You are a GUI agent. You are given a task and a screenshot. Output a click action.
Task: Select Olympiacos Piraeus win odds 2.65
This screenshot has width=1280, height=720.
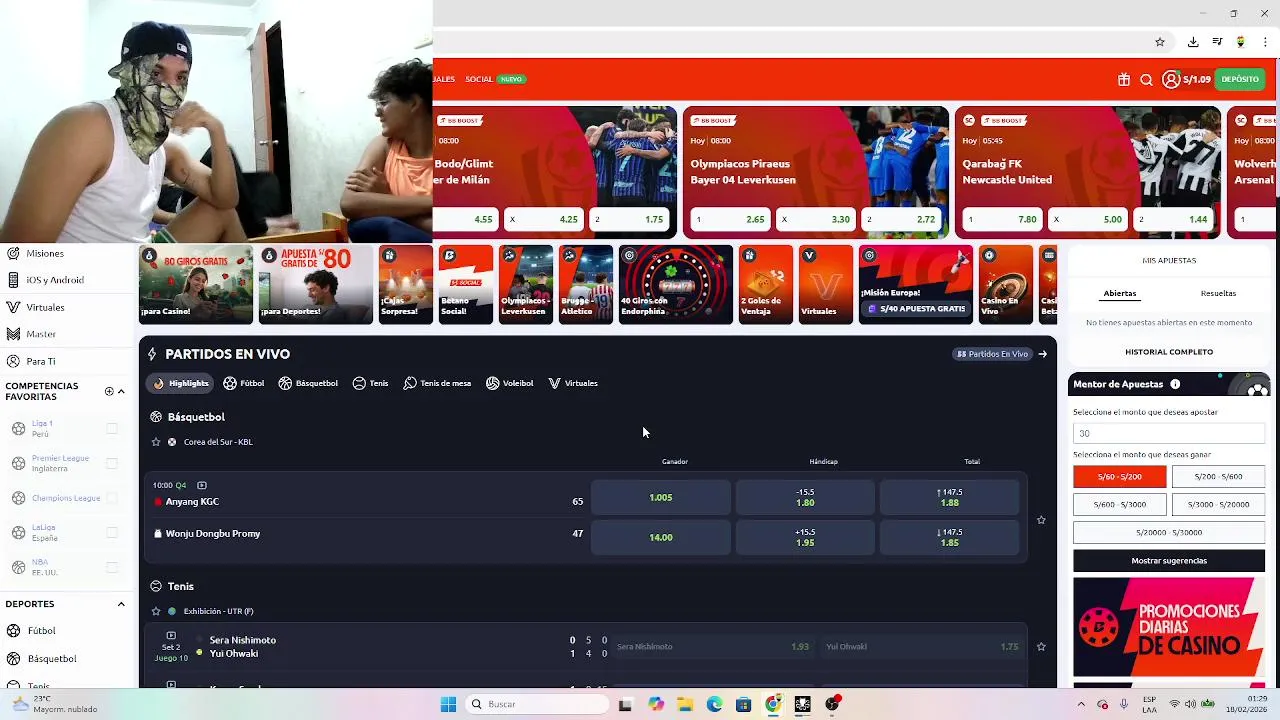tap(728, 219)
